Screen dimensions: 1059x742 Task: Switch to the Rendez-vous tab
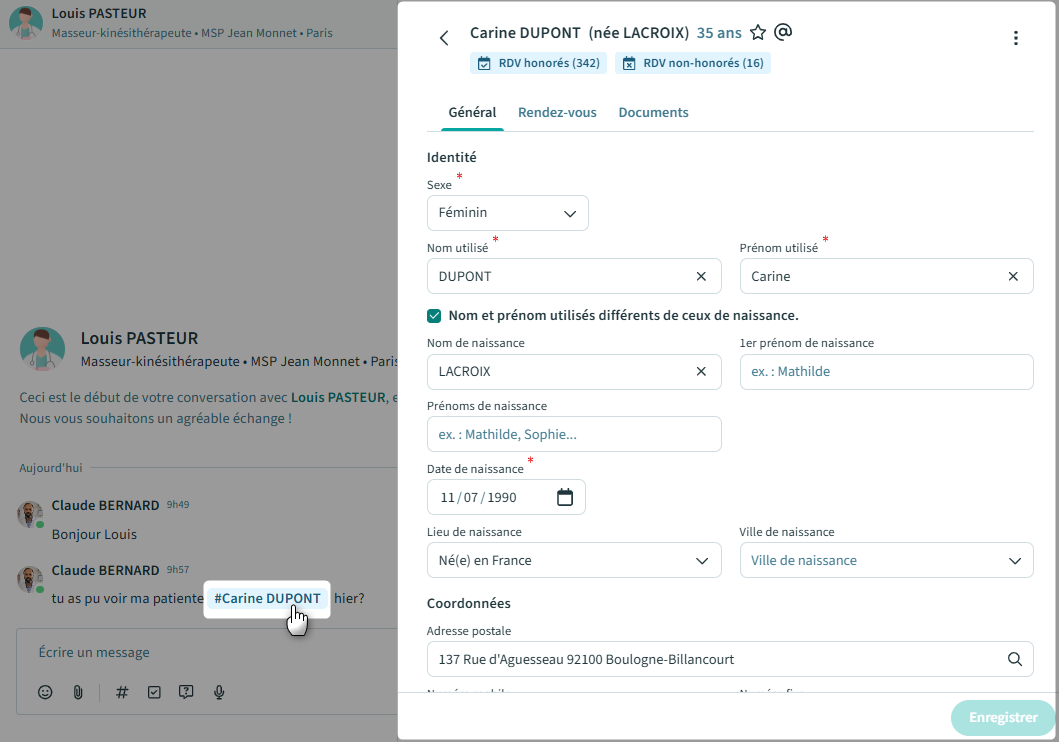click(x=557, y=113)
